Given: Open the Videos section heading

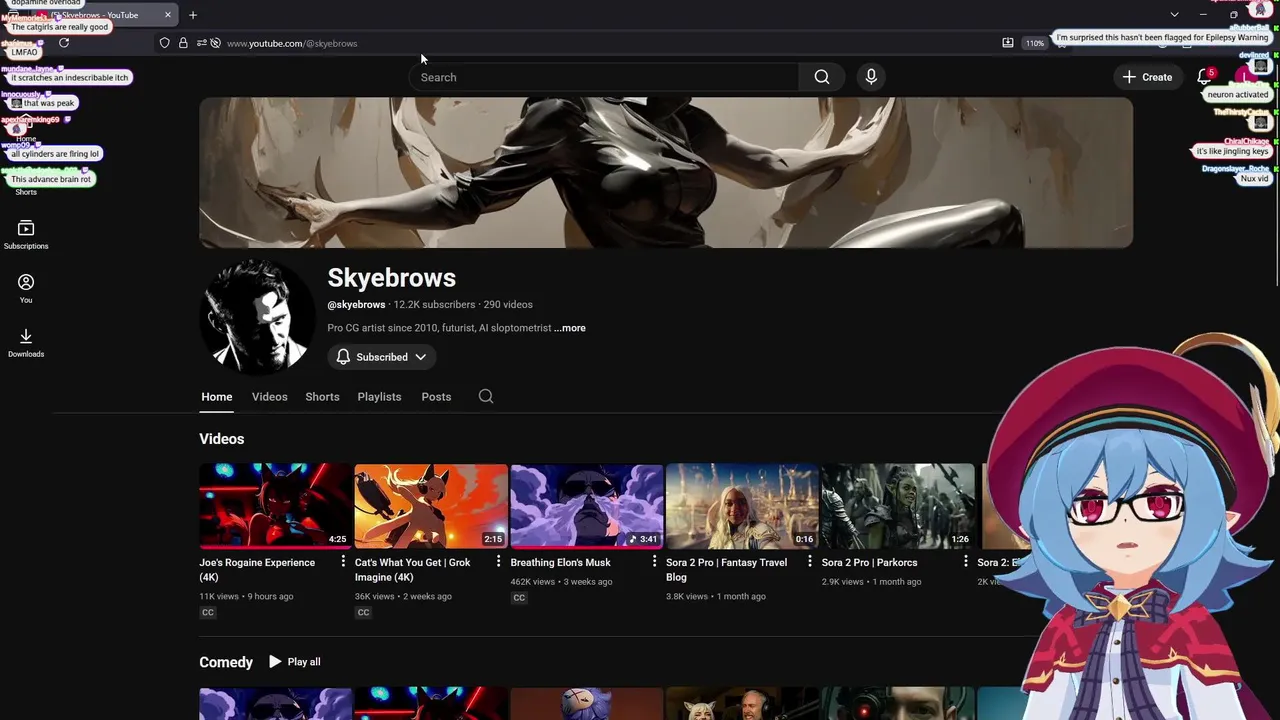Looking at the screenshot, I should pos(222,439).
